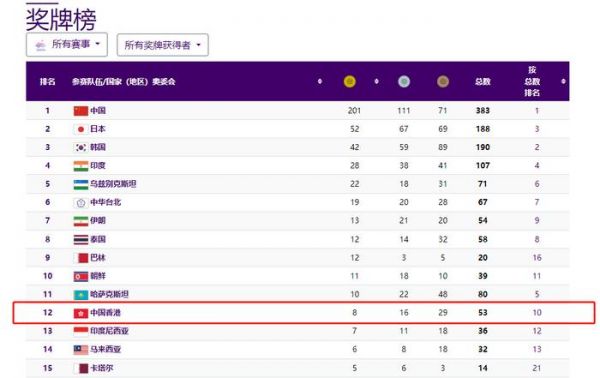Open the 马来西亚 team link

coord(105,349)
